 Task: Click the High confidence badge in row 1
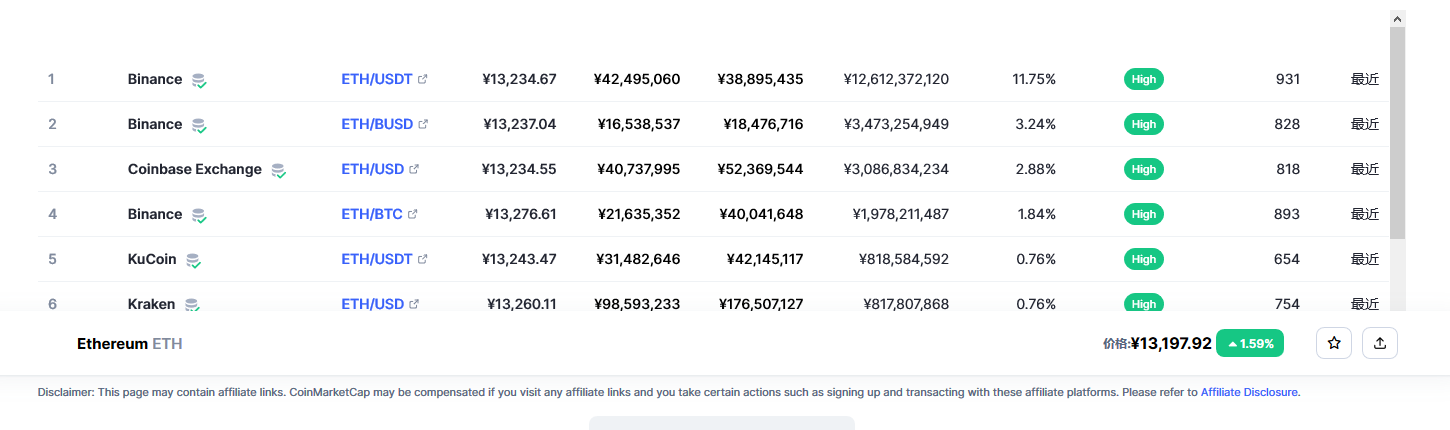[1144, 79]
